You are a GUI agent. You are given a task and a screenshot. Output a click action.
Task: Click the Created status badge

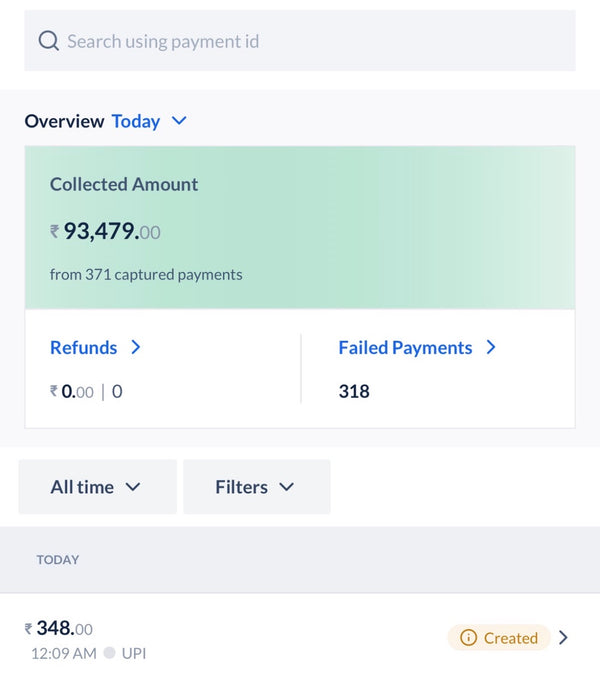tap(499, 638)
